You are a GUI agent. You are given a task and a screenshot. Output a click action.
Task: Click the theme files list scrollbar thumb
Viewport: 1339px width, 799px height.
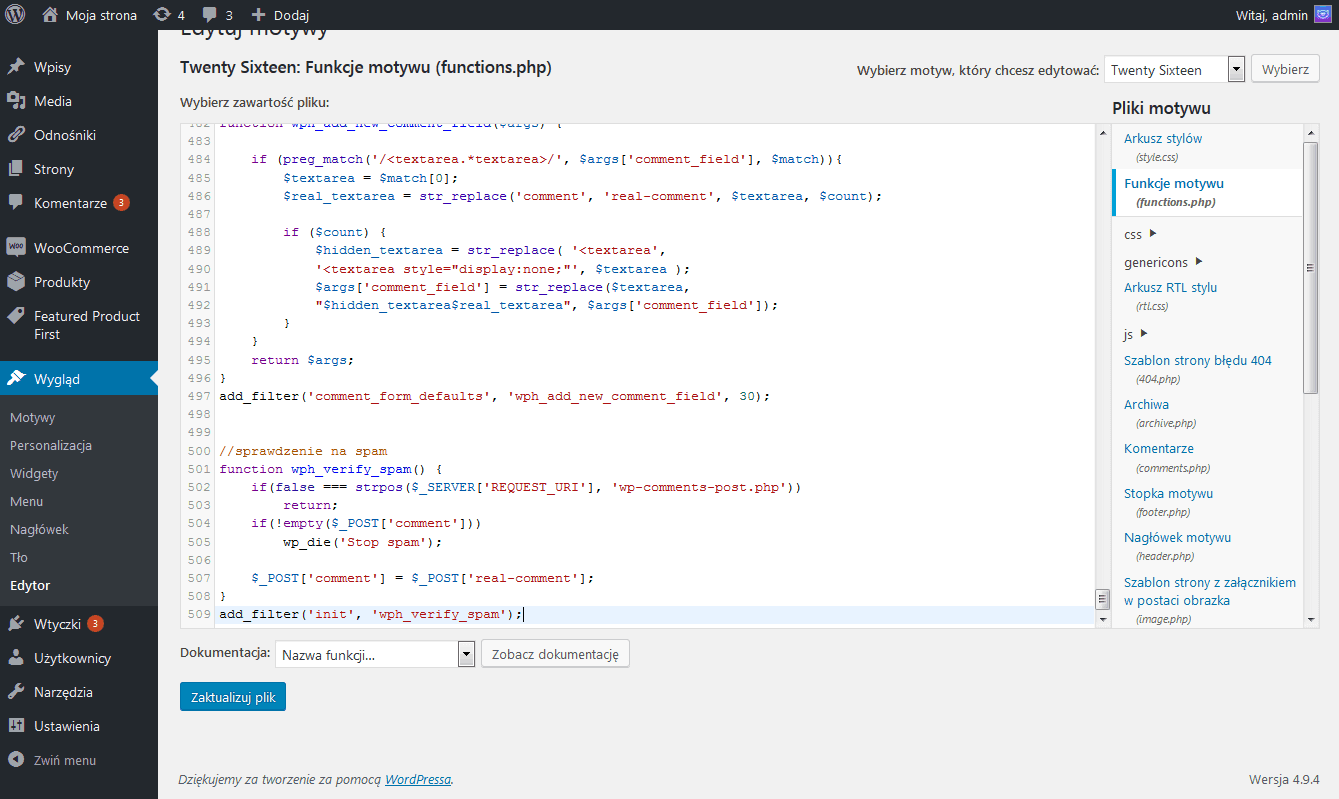coord(1311,268)
